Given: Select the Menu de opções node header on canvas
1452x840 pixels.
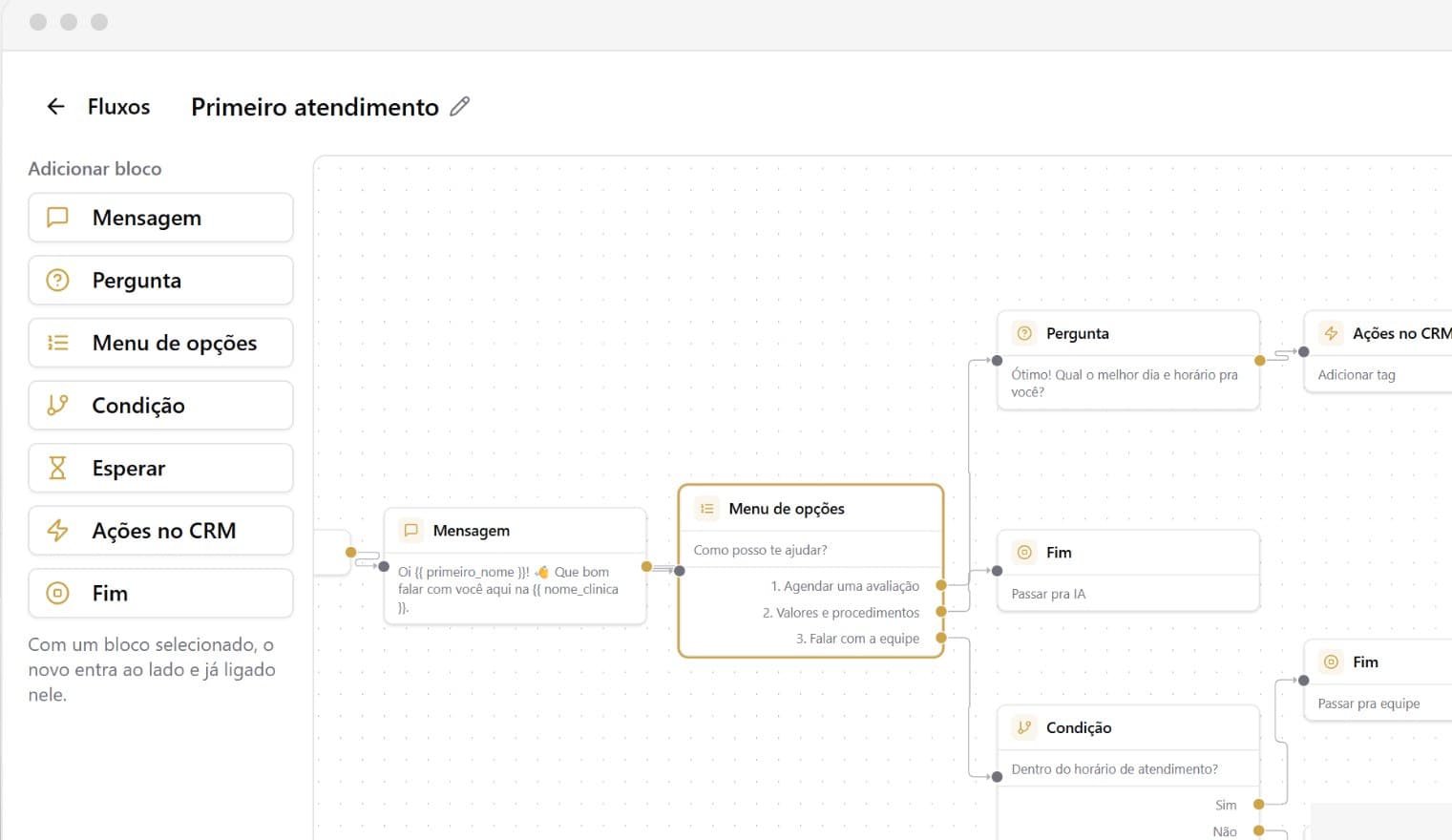Looking at the screenshot, I should (x=810, y=509).
